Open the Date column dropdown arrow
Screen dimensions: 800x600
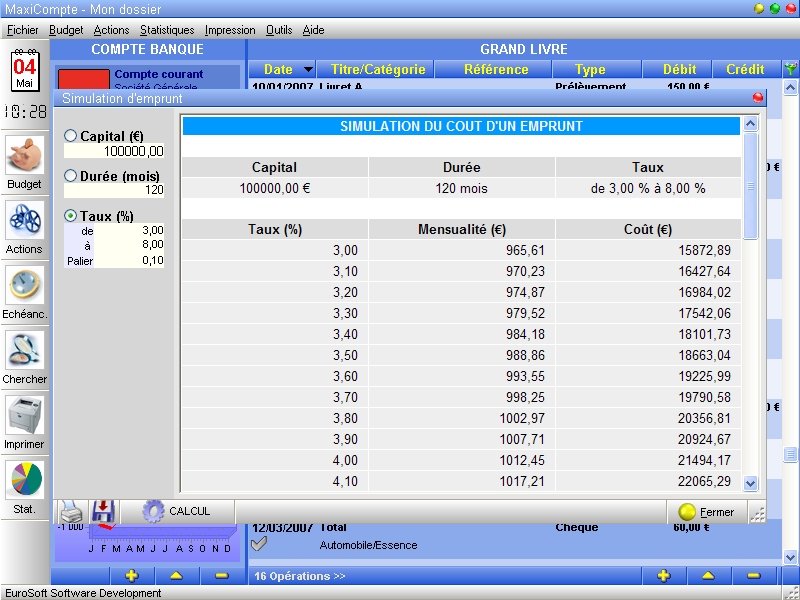(307, 70)
